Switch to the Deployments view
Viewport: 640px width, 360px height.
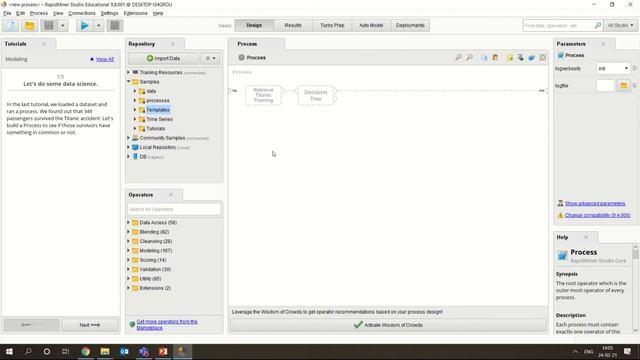coord(410,25)
